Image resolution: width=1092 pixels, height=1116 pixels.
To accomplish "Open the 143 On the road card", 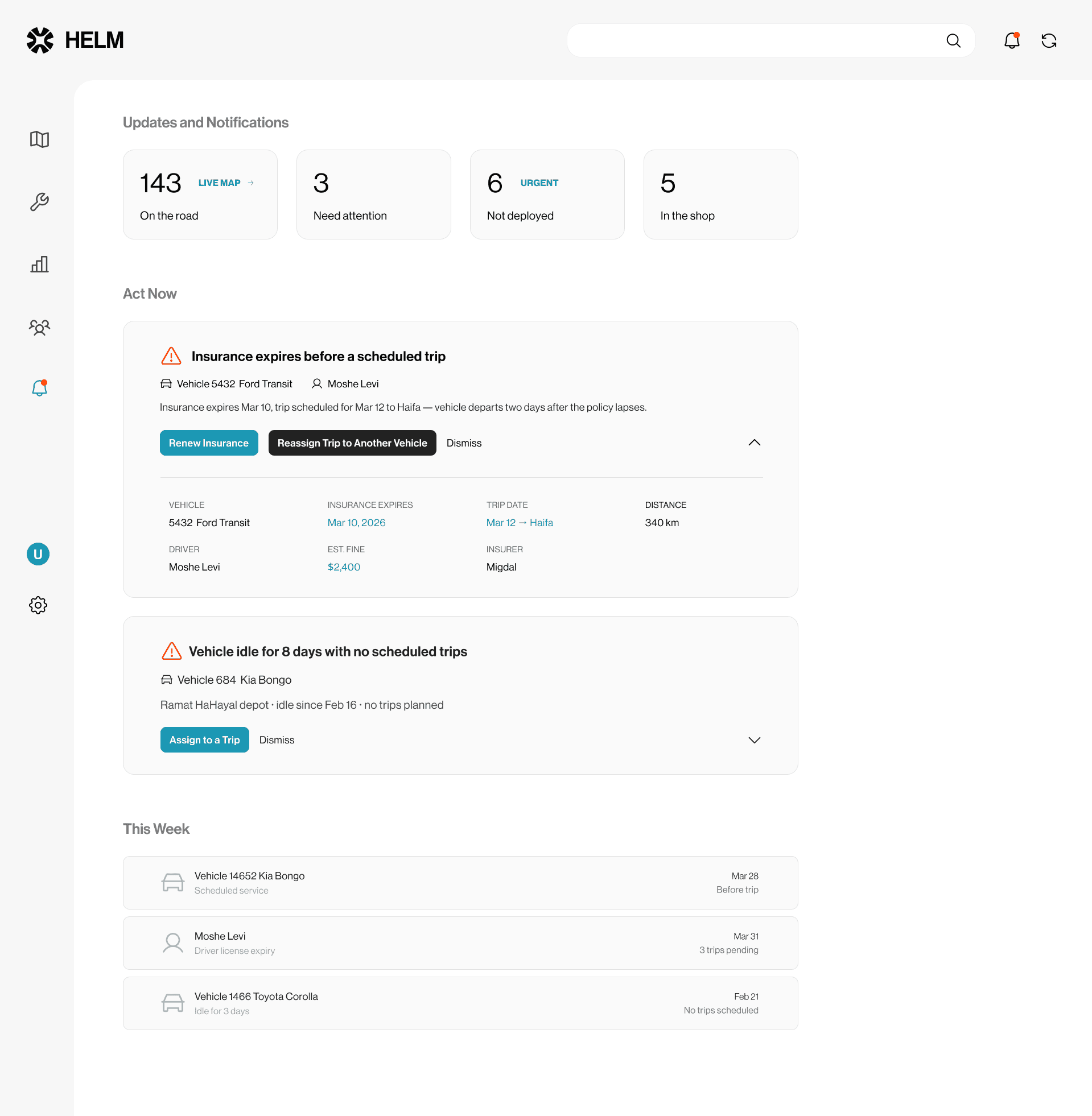I will coord(200,195).
